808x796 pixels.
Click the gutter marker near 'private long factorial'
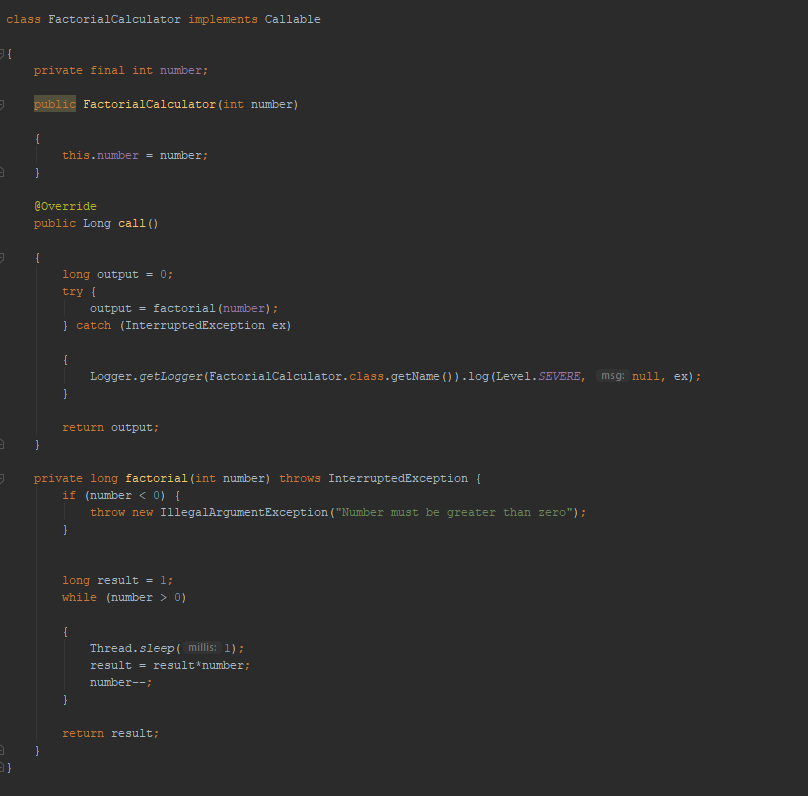(5, 478)
